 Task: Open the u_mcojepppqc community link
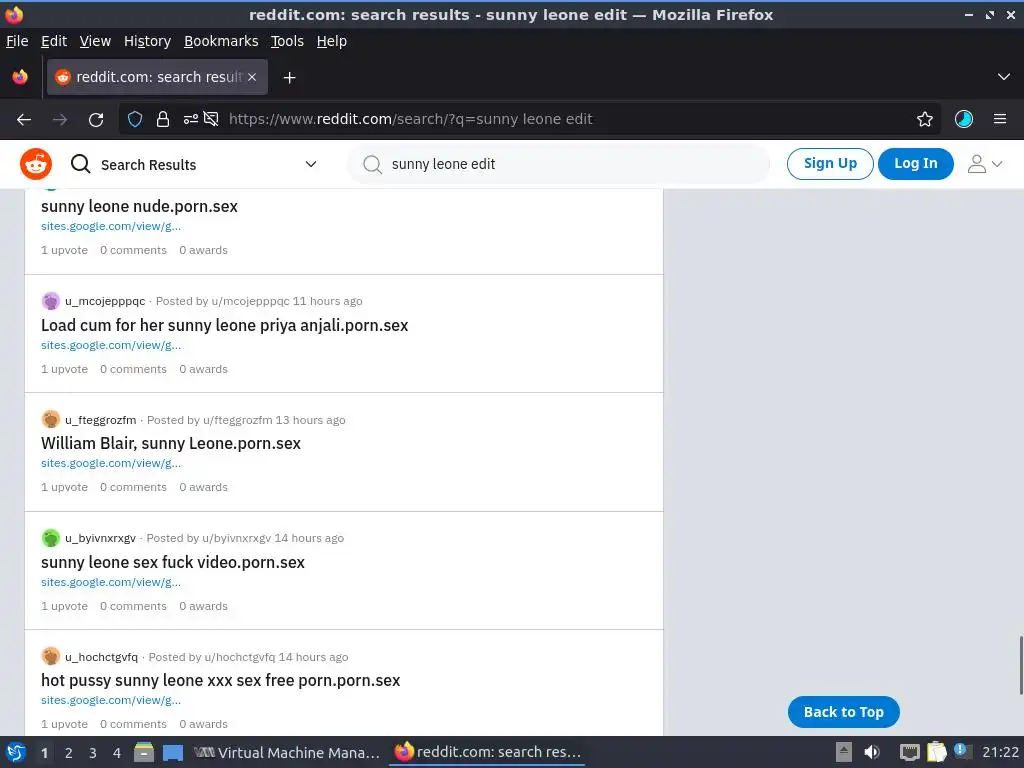(105, 301)
